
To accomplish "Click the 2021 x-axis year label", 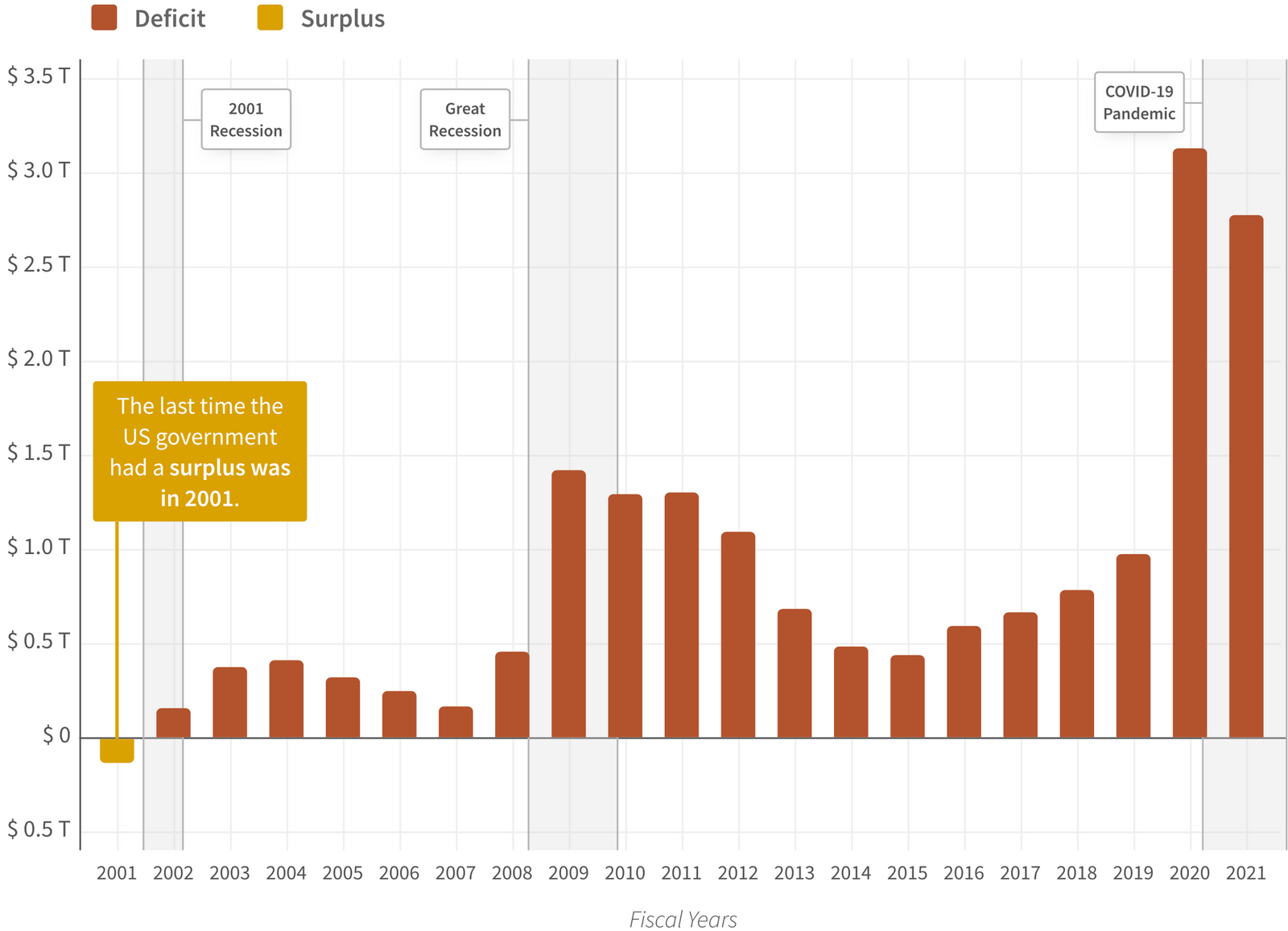I will [x=1246, y=873].
